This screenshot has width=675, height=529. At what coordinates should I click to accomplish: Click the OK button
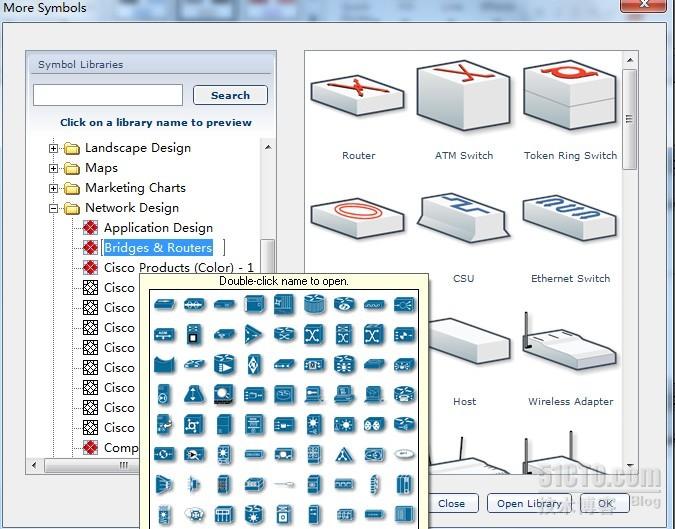pyautogui.click(x=604, y=503)
